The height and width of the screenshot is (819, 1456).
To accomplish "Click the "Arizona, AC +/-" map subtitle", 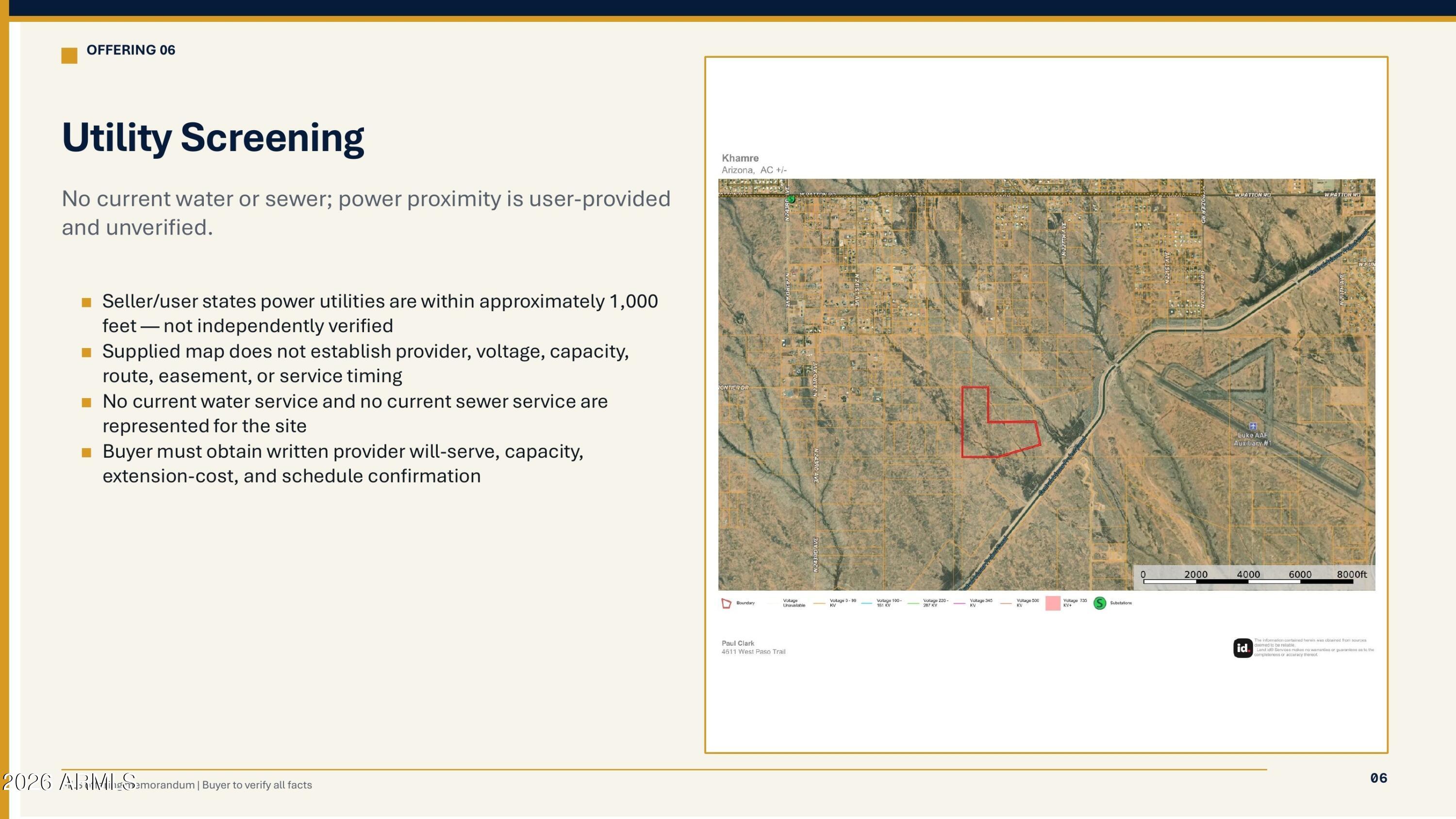I will click(x=754, y=170).
